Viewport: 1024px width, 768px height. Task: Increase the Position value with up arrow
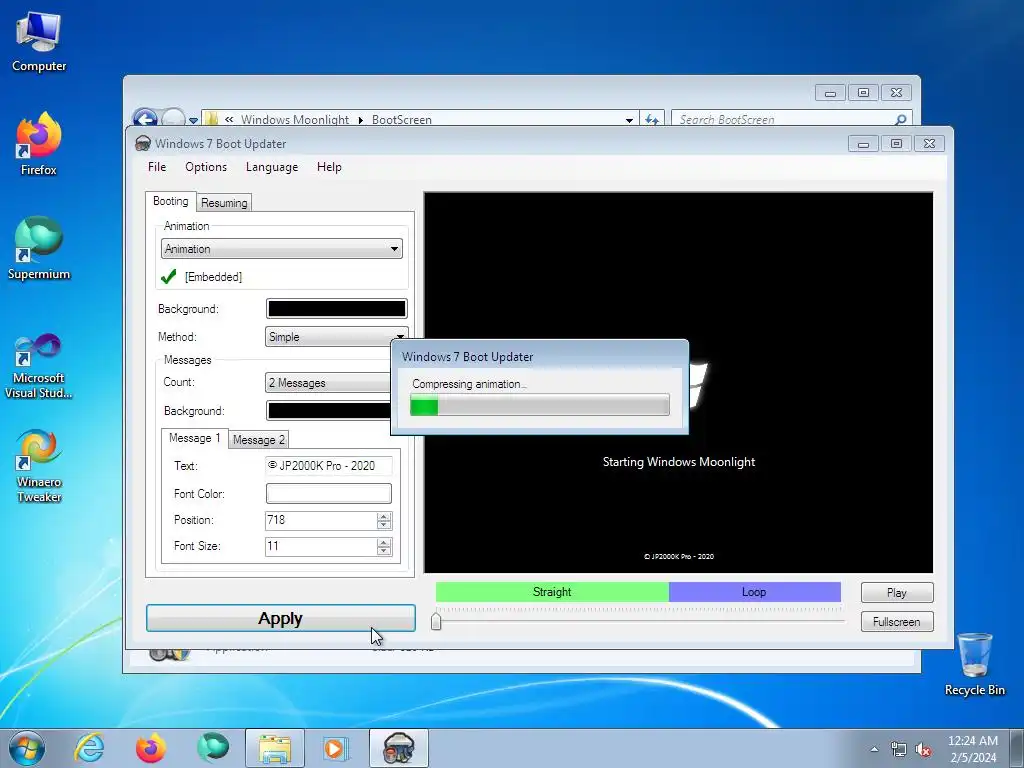[384, 517]
